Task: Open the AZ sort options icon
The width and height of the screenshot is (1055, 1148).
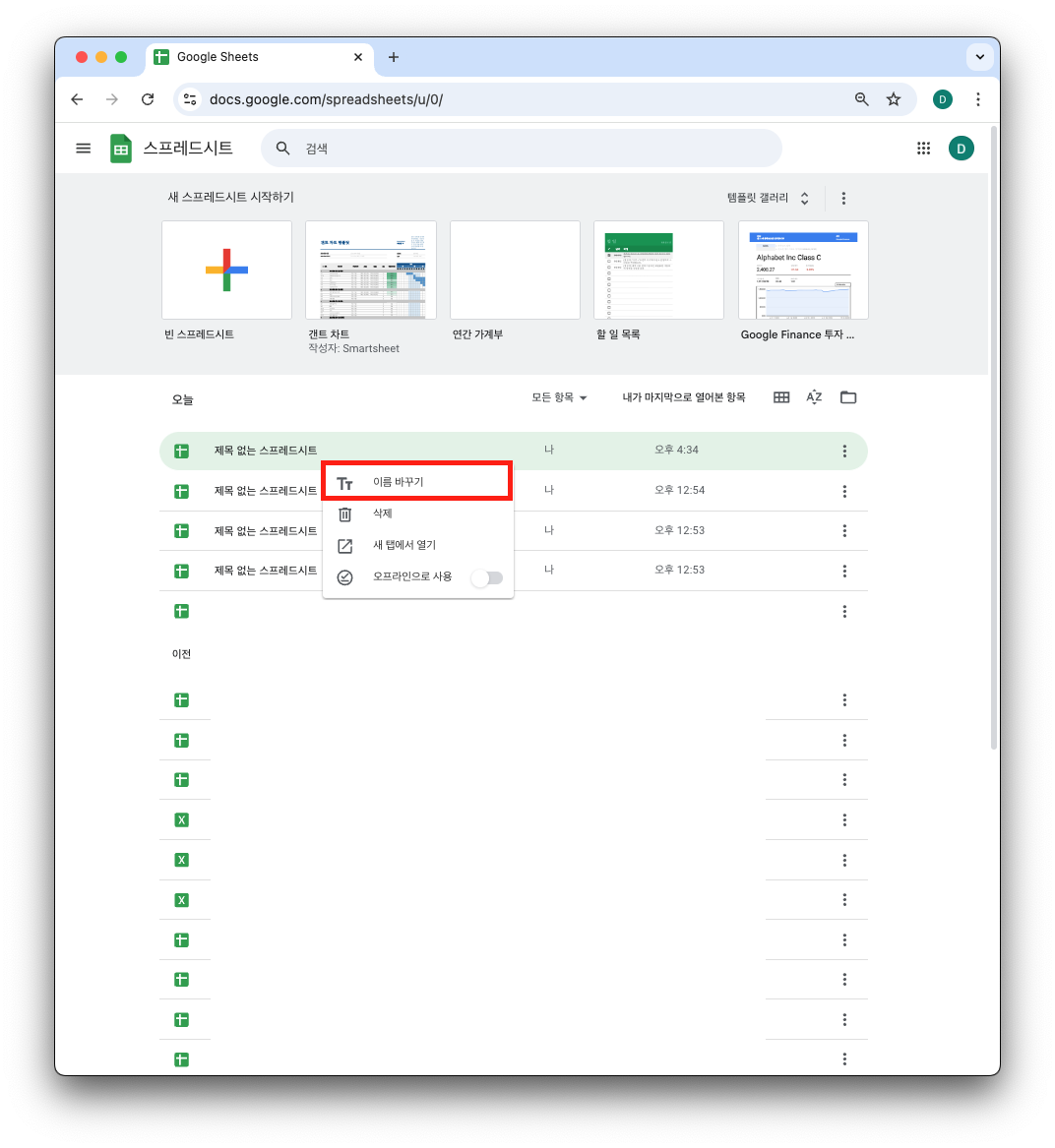Action: 814,397
